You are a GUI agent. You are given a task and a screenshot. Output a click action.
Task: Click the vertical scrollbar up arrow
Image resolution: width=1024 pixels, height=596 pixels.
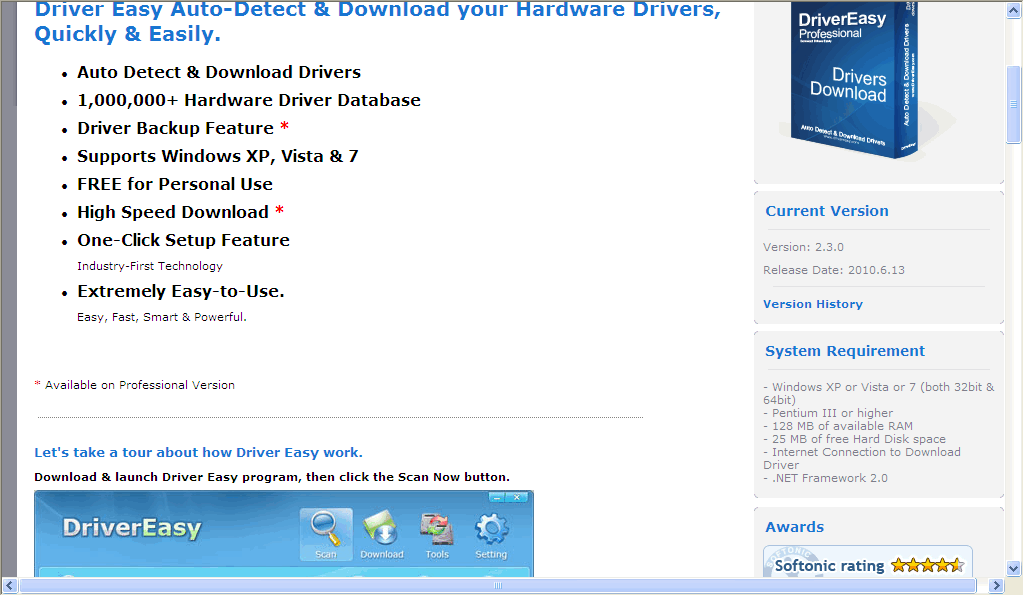[x=1012, y=10]
